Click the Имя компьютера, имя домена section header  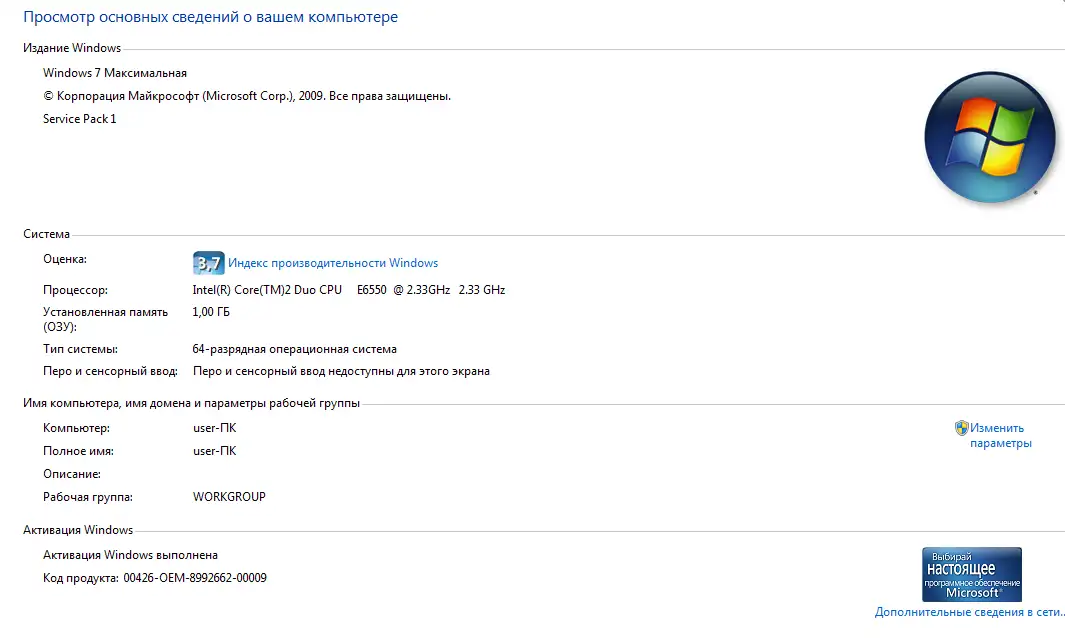[x=191, y=403]
